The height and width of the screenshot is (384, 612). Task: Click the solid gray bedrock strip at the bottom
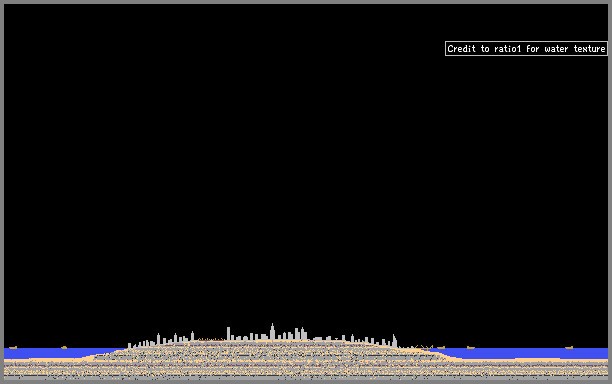[x=306, y=379]
